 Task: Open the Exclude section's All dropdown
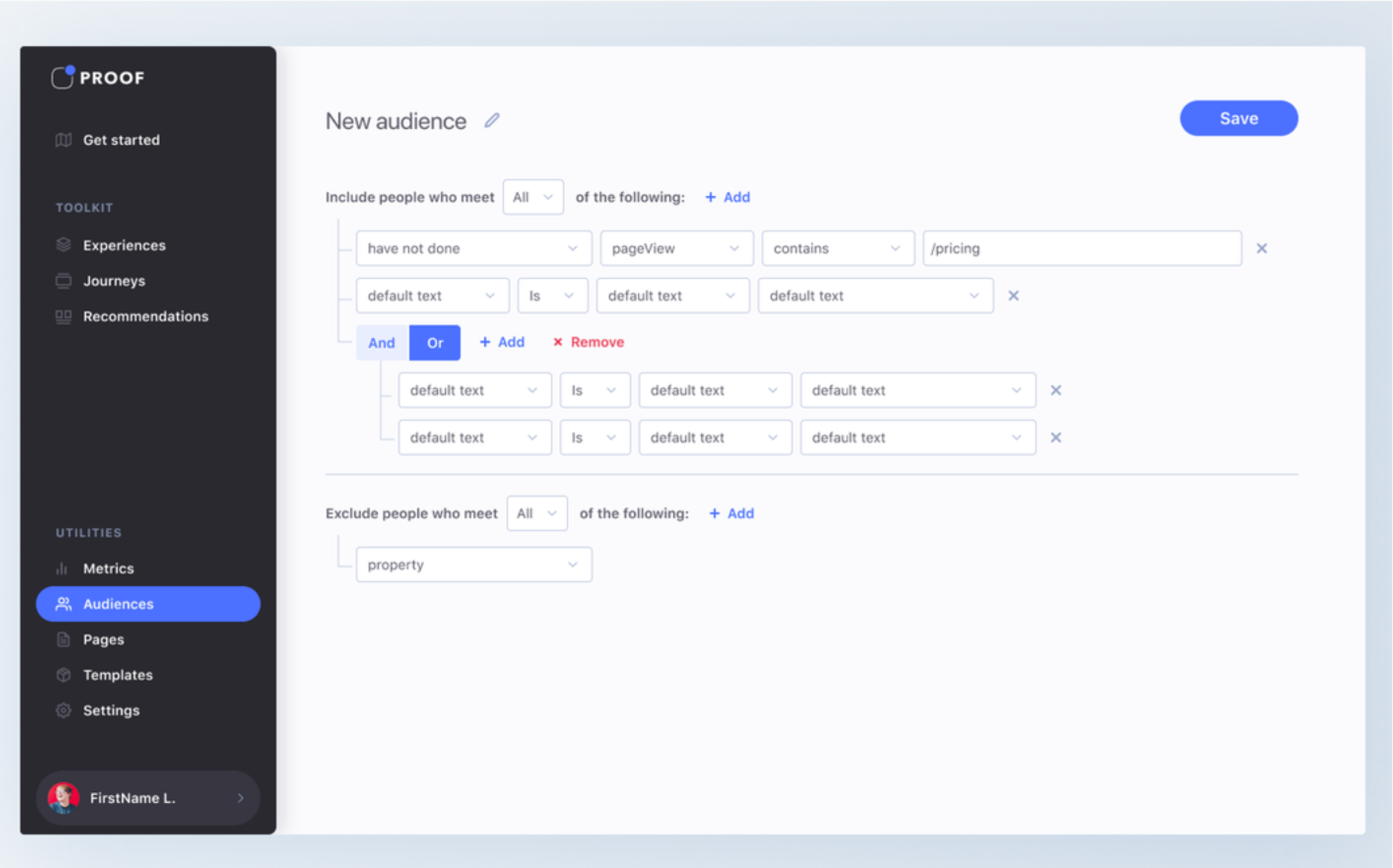point(536,513)
